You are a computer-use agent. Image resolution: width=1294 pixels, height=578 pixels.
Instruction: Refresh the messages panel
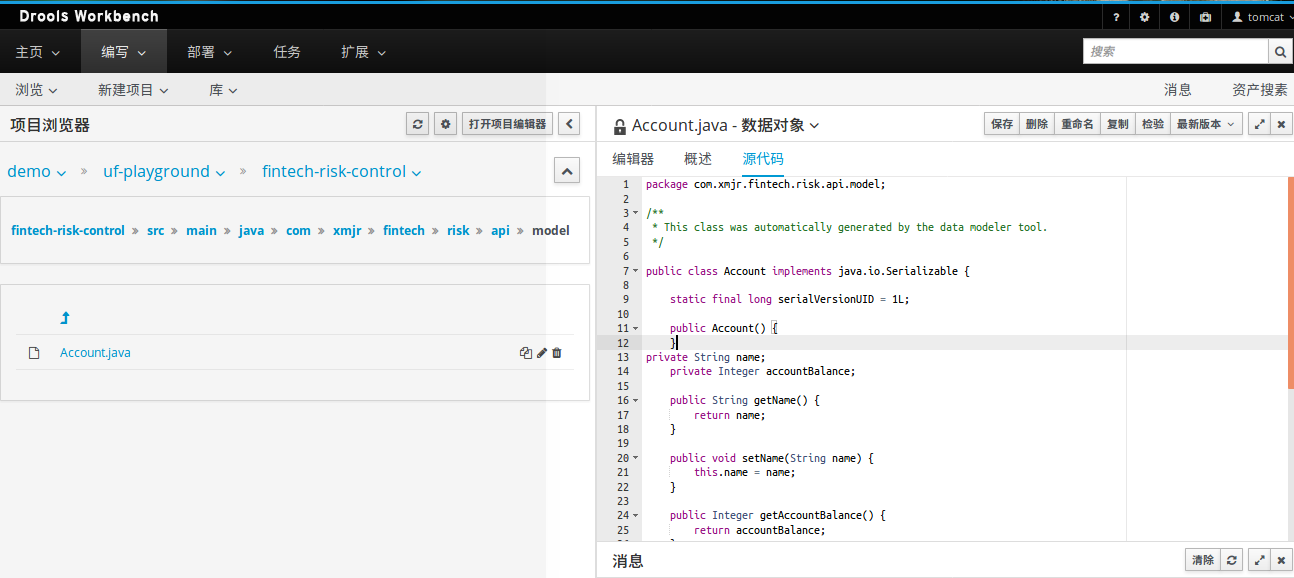pos(1233,560)
